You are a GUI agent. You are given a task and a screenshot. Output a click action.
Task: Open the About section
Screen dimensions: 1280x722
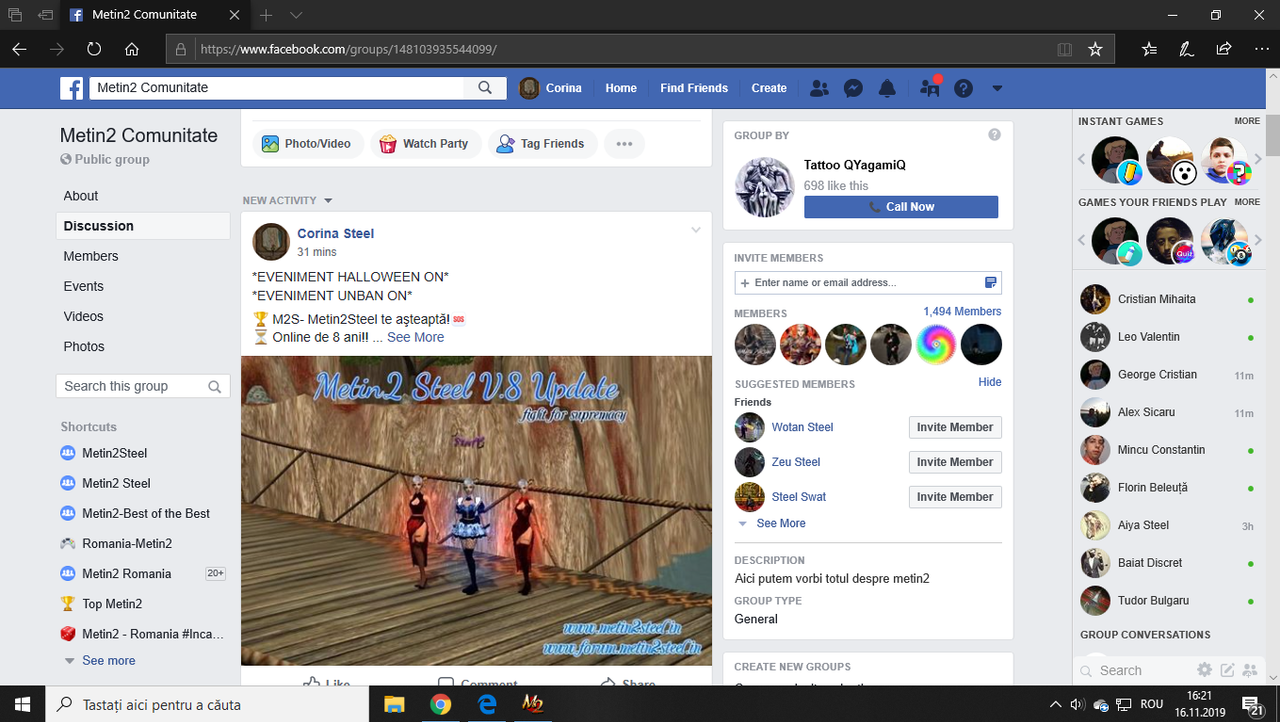tap(81, 196)
